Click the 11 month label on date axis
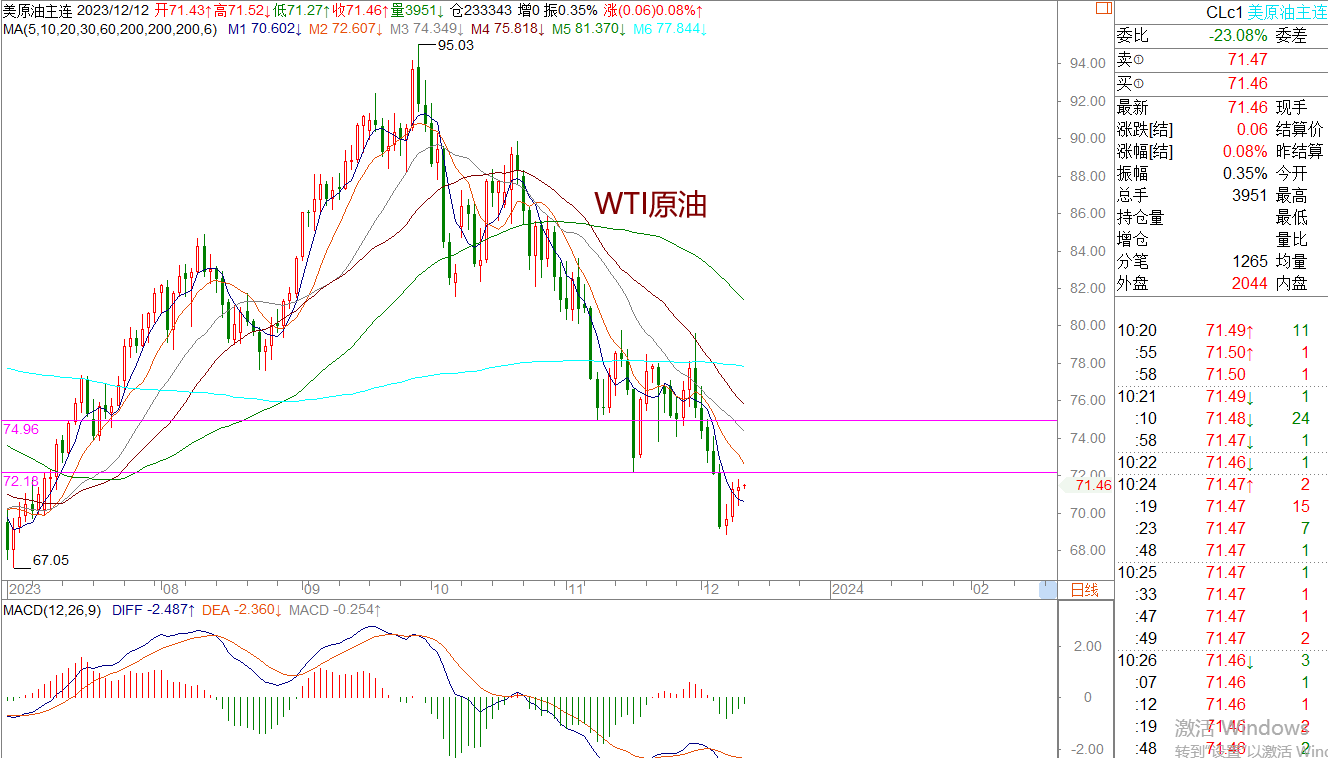 575,589
